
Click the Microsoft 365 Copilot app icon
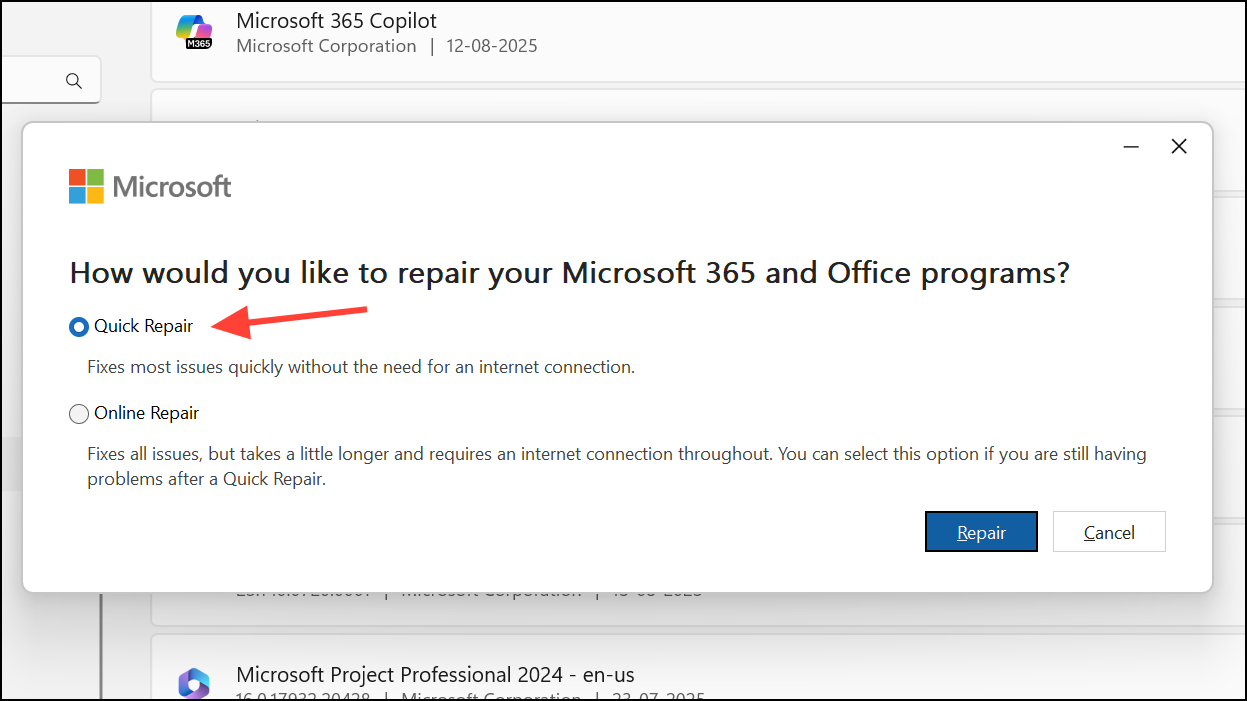[x=193, y=33]
